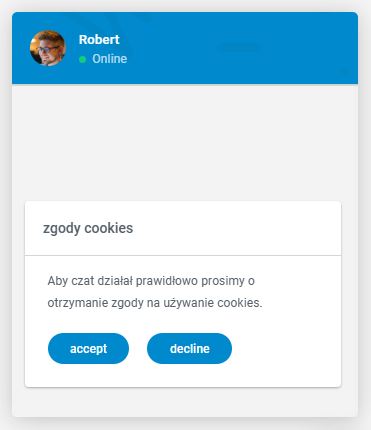Accept the cookies consent request
This screenshot has height=430, width=371.
click(88, 348)
